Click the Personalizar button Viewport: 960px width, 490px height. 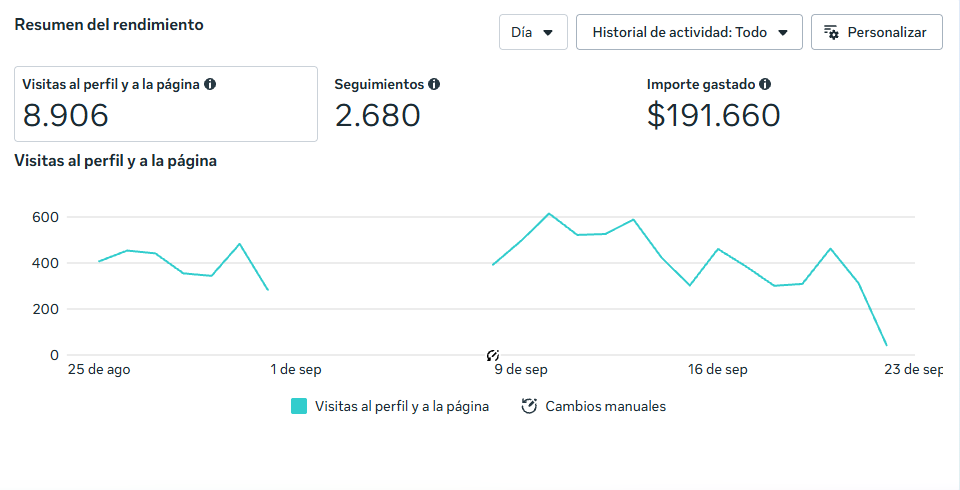pyautogui.click(x=877, y=32)
